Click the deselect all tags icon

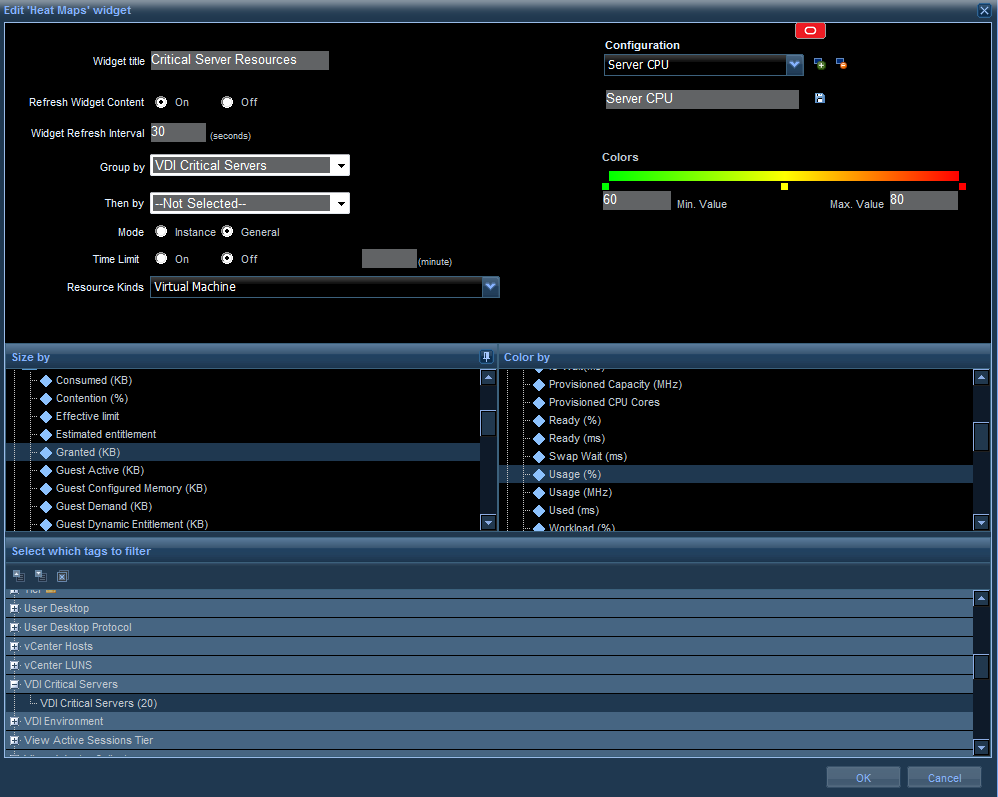pyautogui.click(x=62, y=576)
